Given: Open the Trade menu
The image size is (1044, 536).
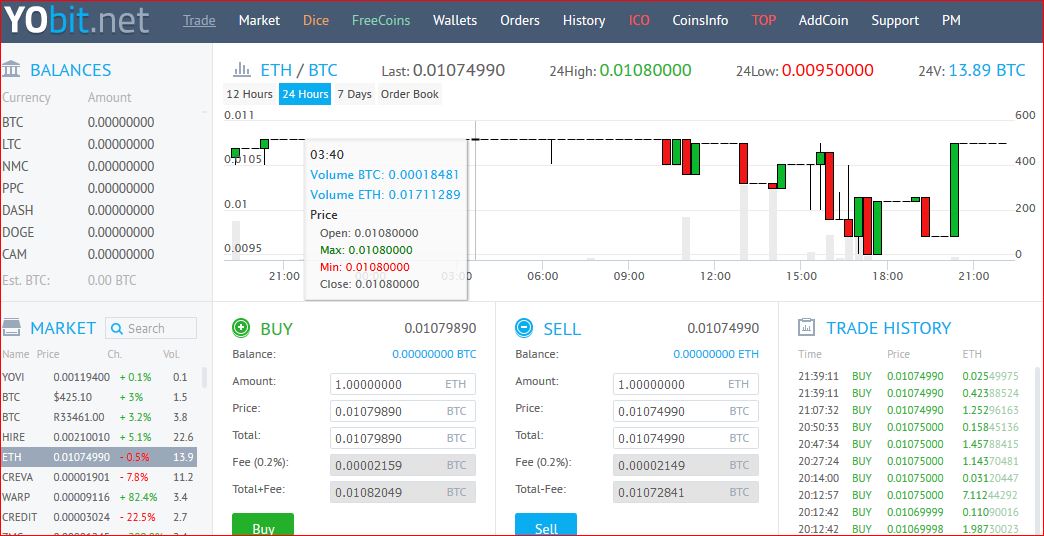Looking at the screenshot, I should pos(199,21).
